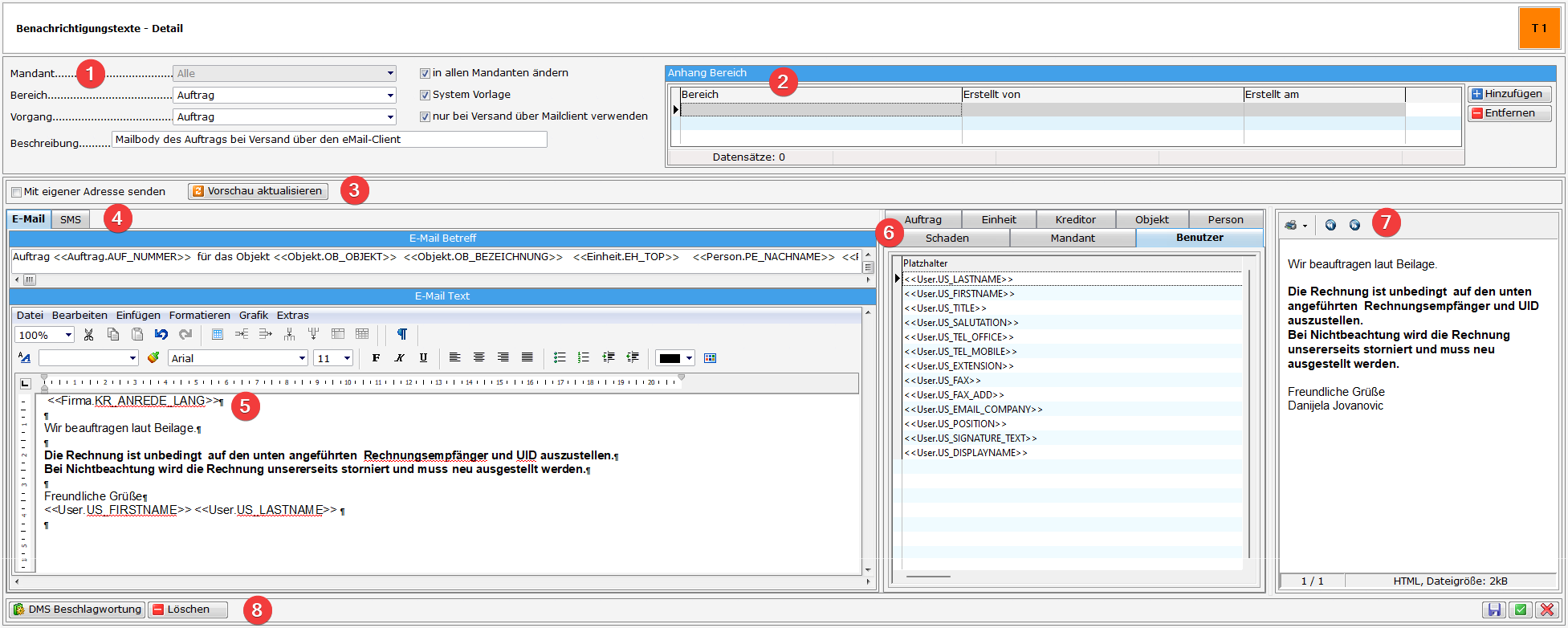Uncheck the 'System Vorlage' checkbox

425,95
